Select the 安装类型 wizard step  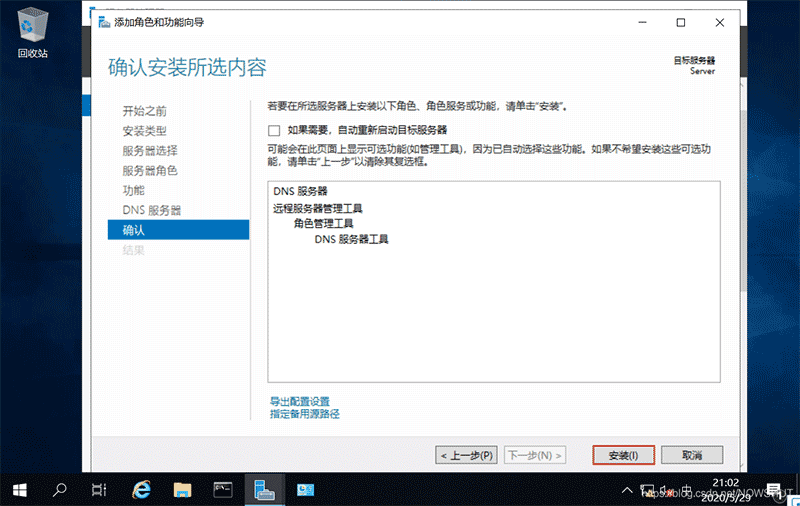[144, 130]
